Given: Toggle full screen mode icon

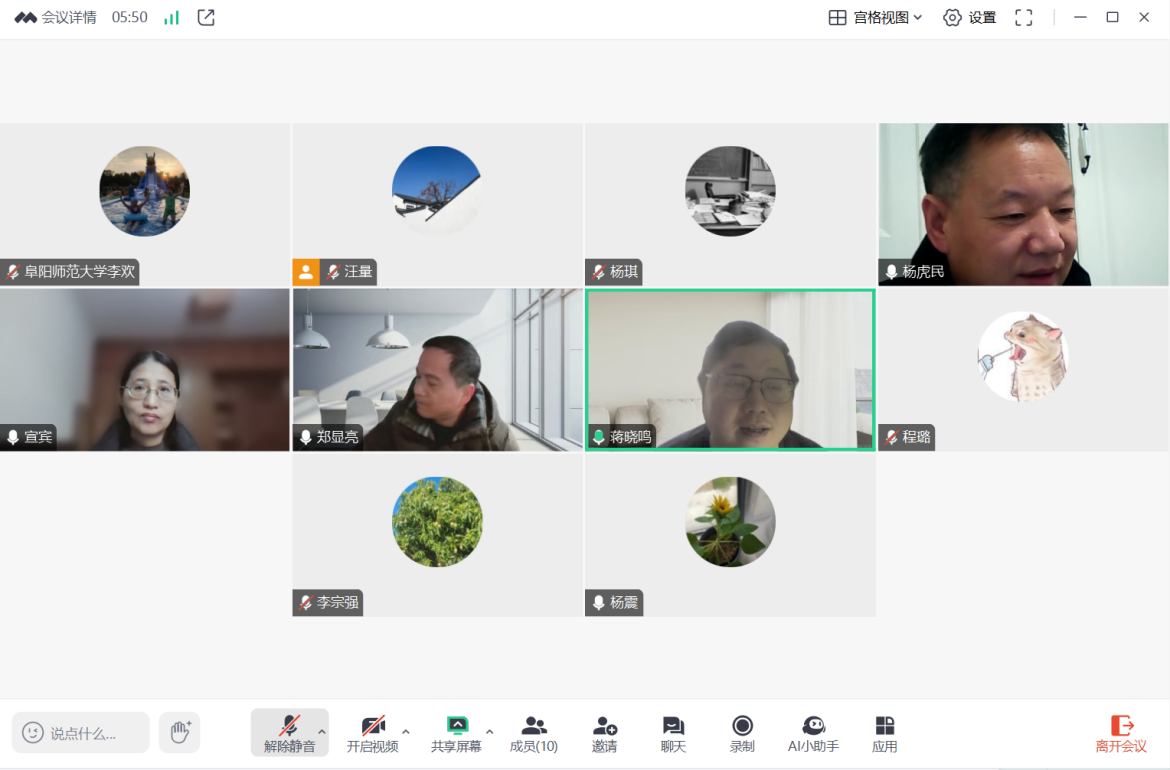Looking at the screenshot, I should click(1023, 17).
